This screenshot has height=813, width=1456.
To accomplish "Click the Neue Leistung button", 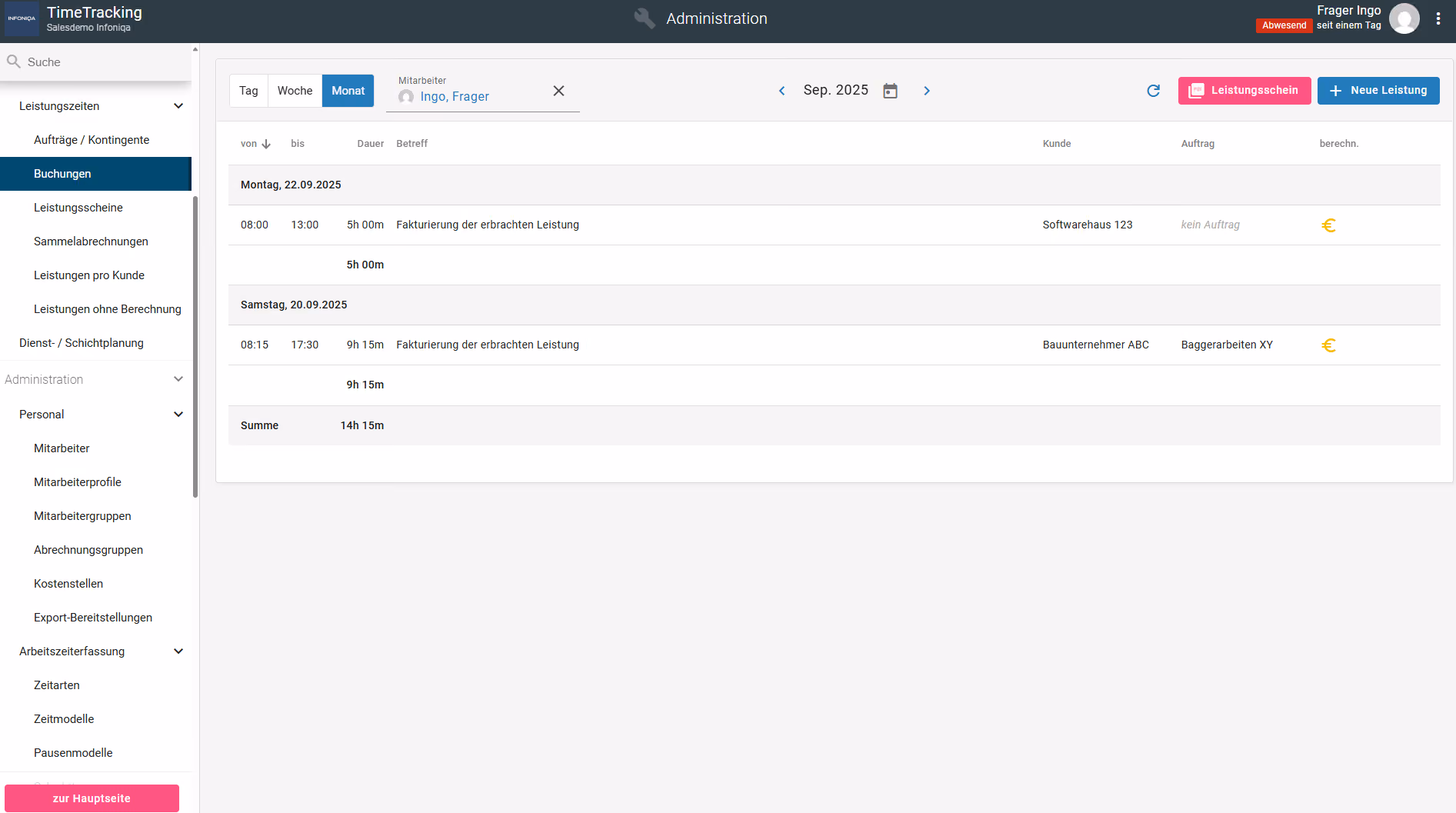I will click(1378, 91).
